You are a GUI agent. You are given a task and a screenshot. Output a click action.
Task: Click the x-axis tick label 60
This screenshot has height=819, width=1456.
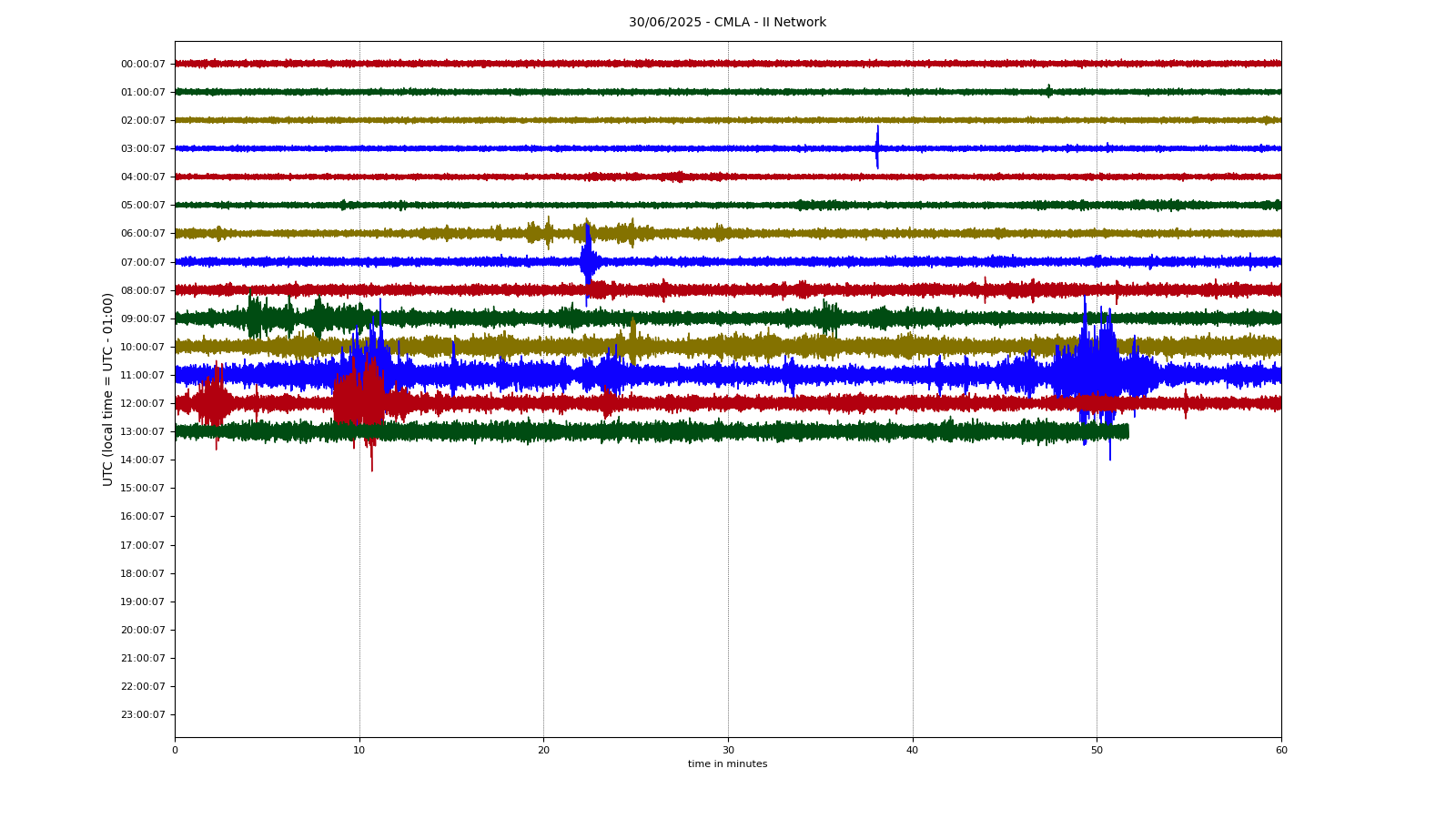point(1281,750)
